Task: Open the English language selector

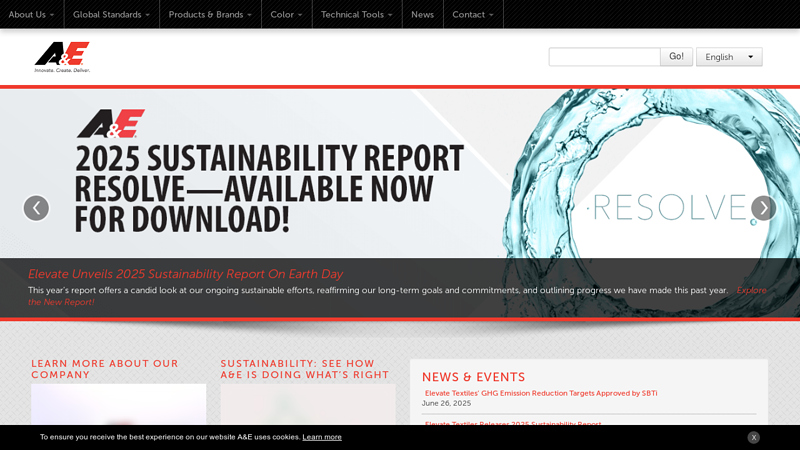Action: pos(729,57)
